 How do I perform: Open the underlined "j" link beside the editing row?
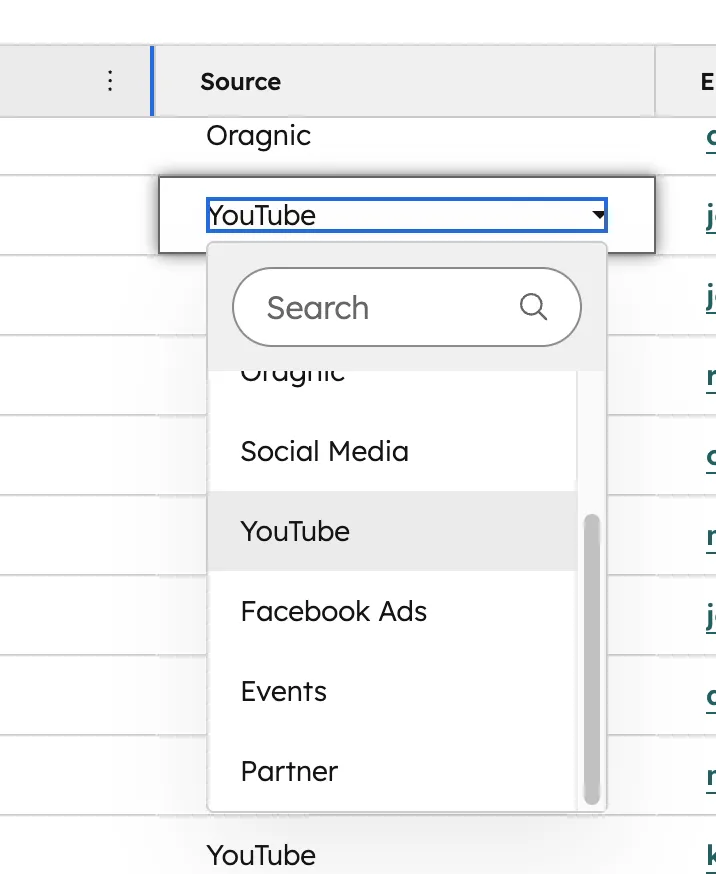click(x=711, y=216)
